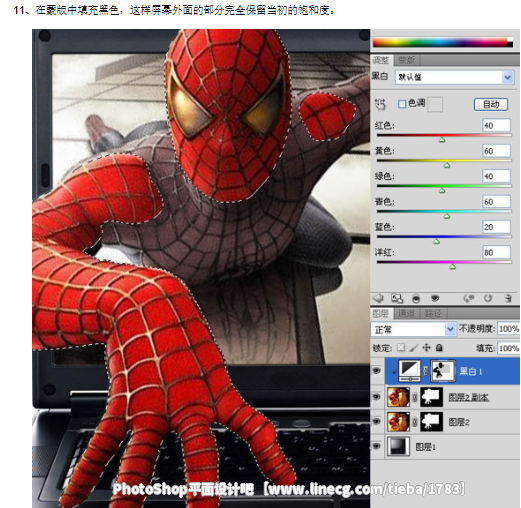Select the 图层1 layer name

click(425, 447)
